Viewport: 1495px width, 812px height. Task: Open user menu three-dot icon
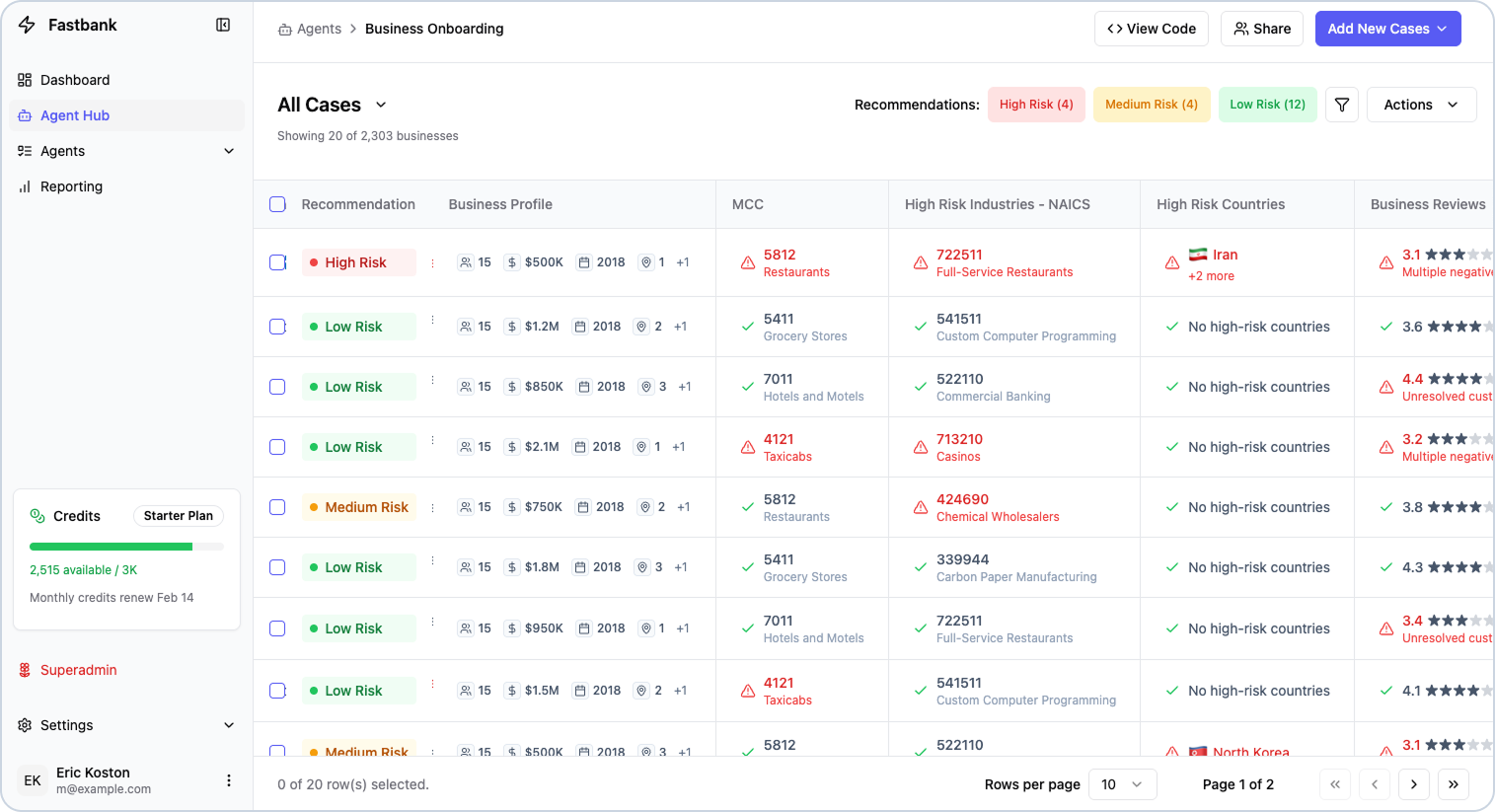(229, 780)
